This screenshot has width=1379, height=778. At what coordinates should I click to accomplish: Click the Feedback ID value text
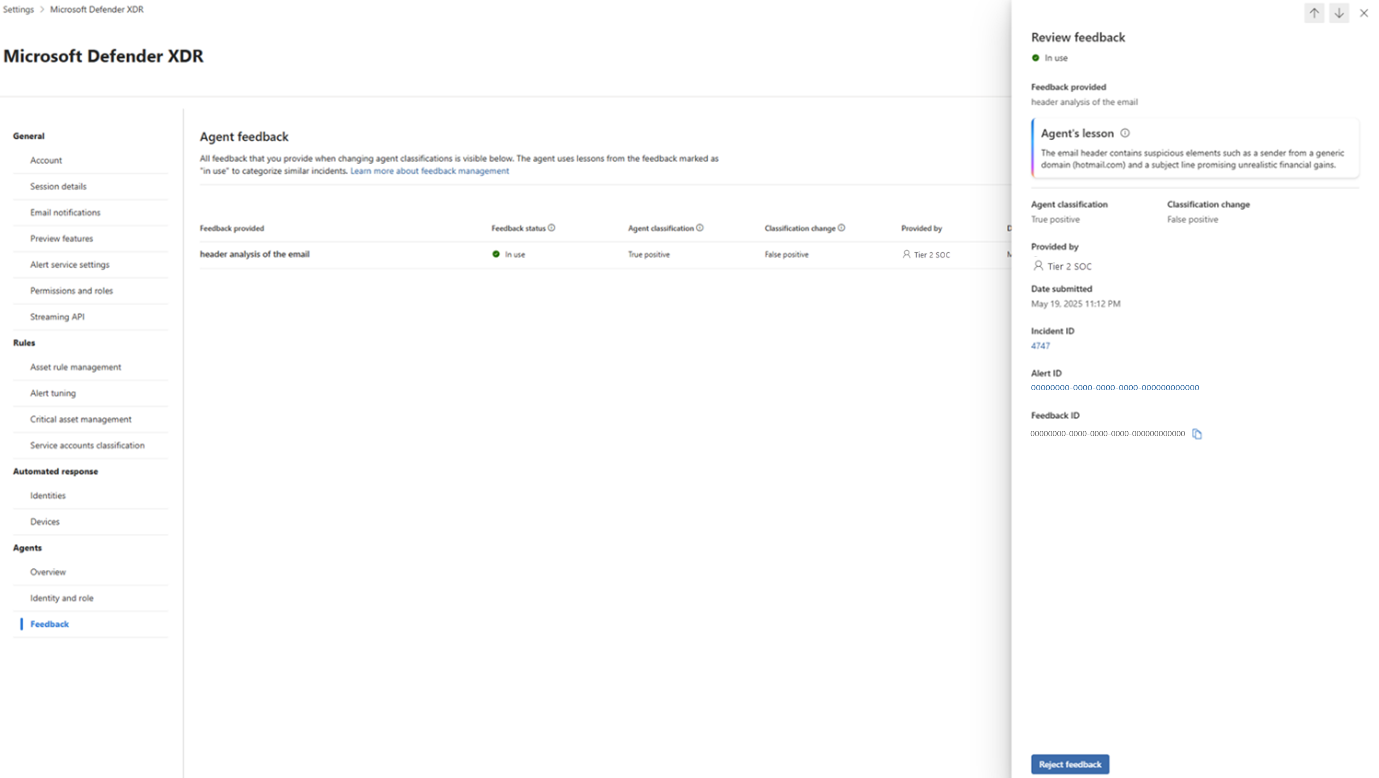pyautogui.click(x=1108, y=434)
